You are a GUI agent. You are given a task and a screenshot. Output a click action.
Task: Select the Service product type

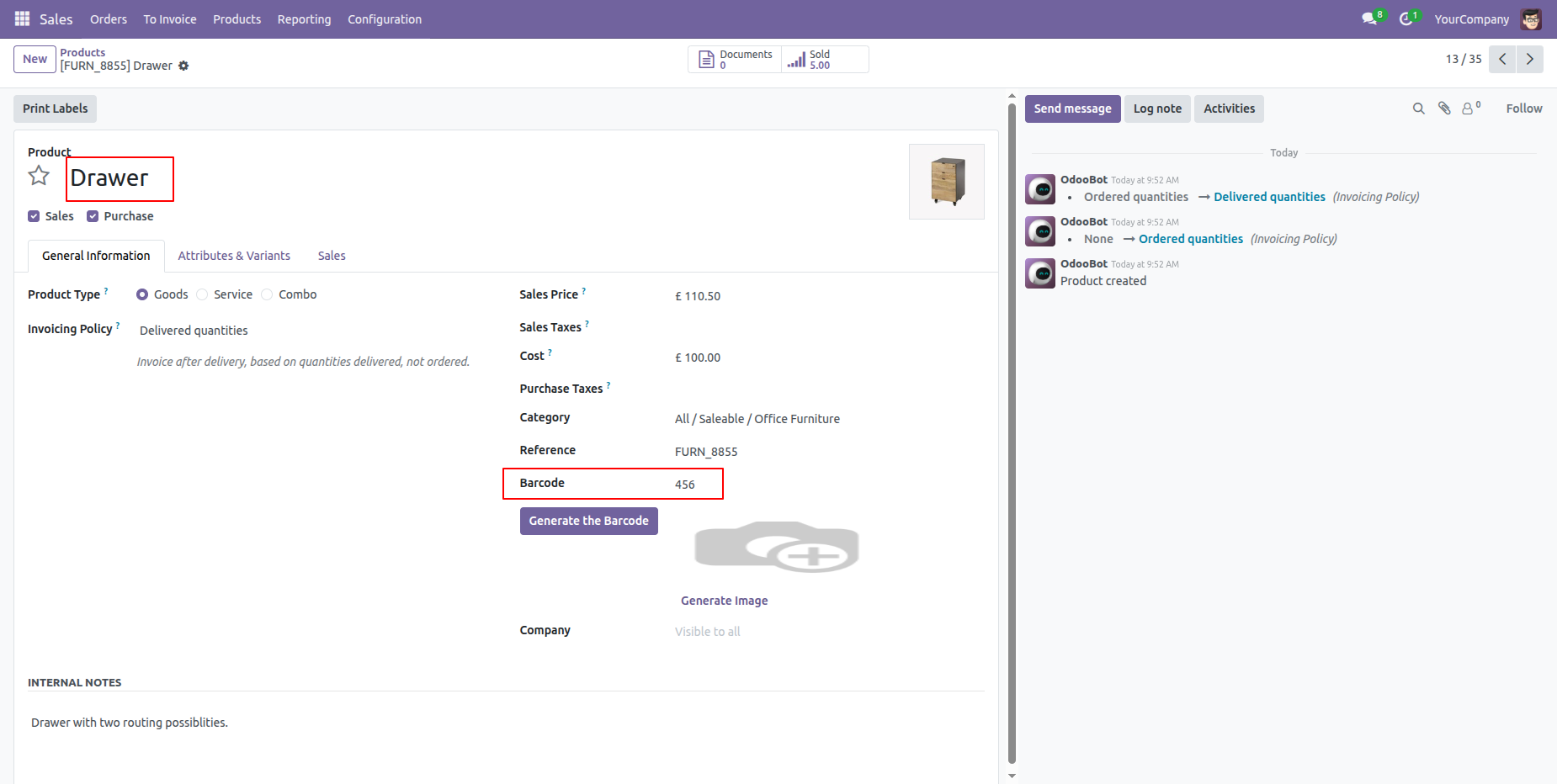point(202,294)
